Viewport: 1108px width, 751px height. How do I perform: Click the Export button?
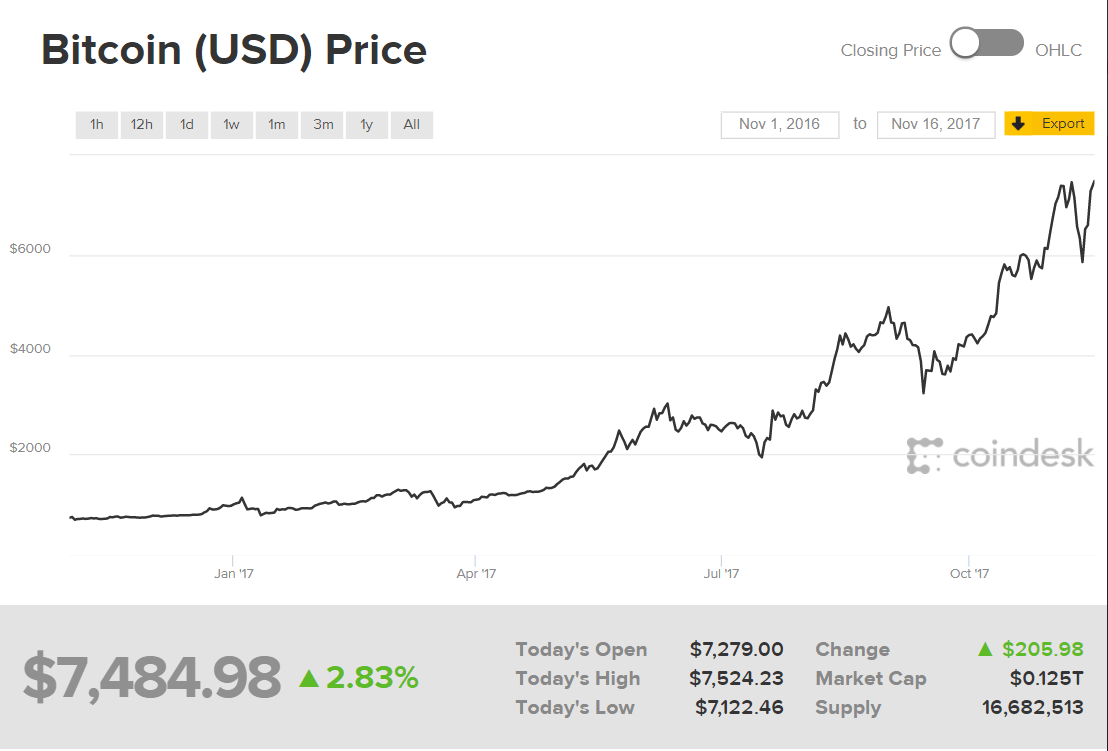point(1049,123)
